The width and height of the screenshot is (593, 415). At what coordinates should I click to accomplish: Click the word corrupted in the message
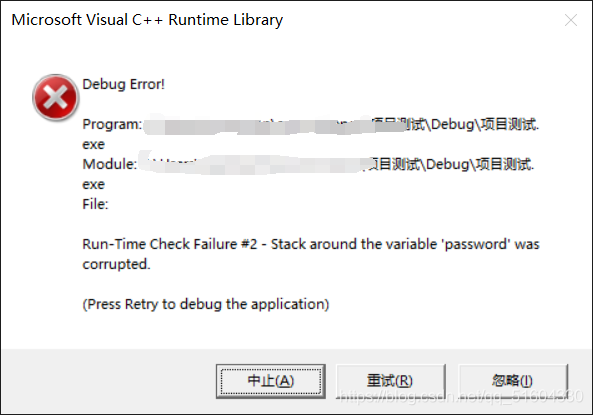tap(116, 264)
